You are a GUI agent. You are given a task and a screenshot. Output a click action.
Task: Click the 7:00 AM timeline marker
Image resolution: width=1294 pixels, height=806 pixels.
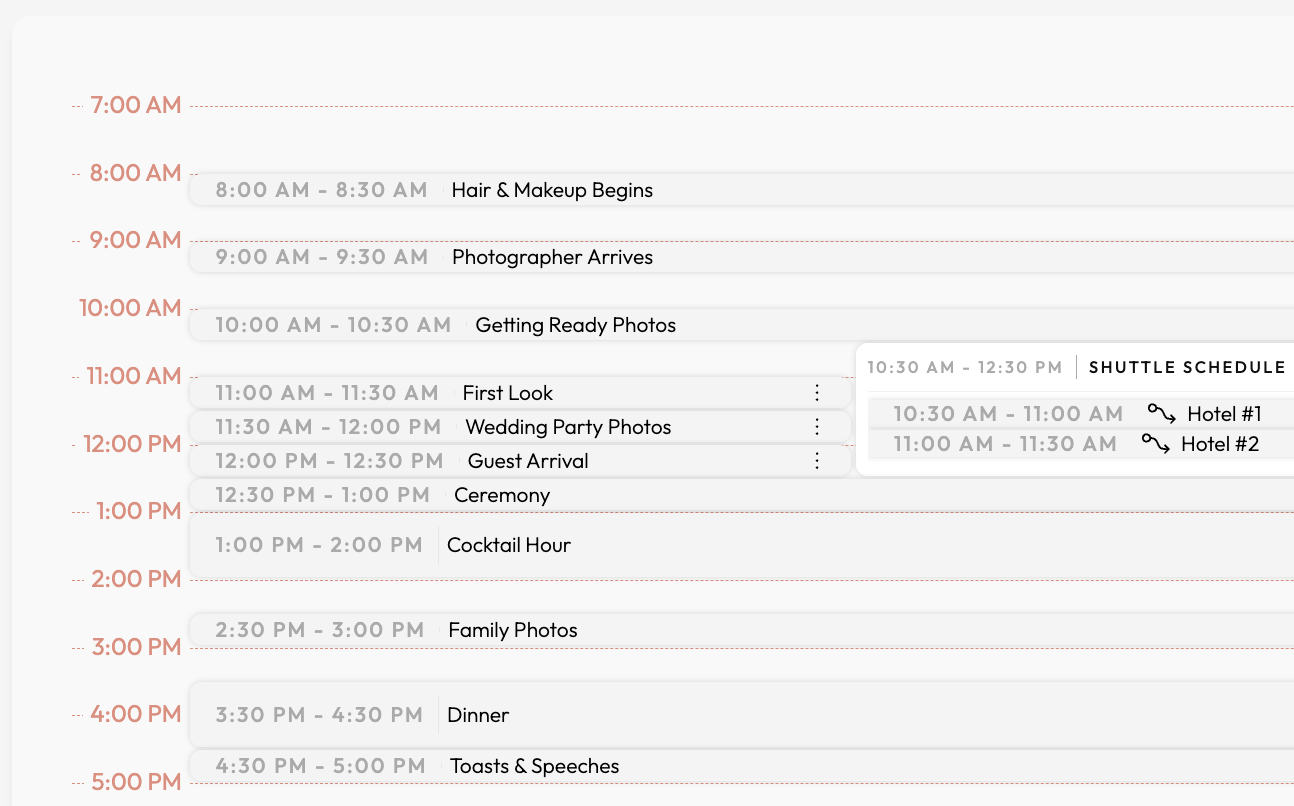[136, 105]
